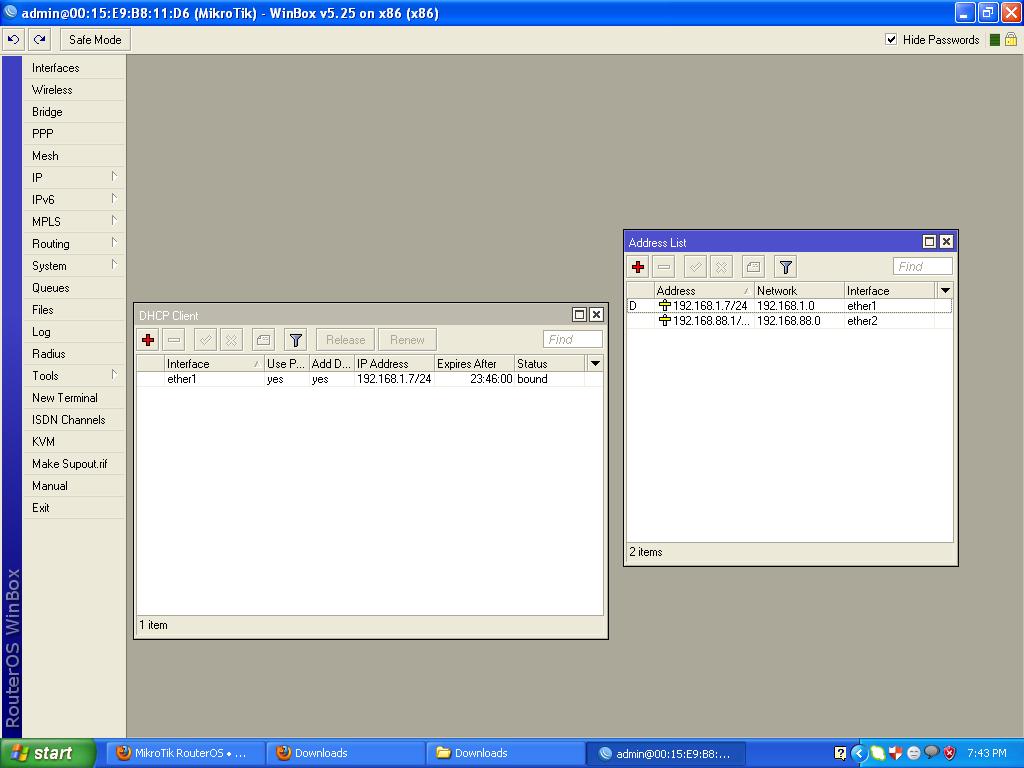Image resolution: width=1024 pixels, height=768 pixels.
Task: Click enable checkmark icon in DHCP Client
Action: [205, 340]
